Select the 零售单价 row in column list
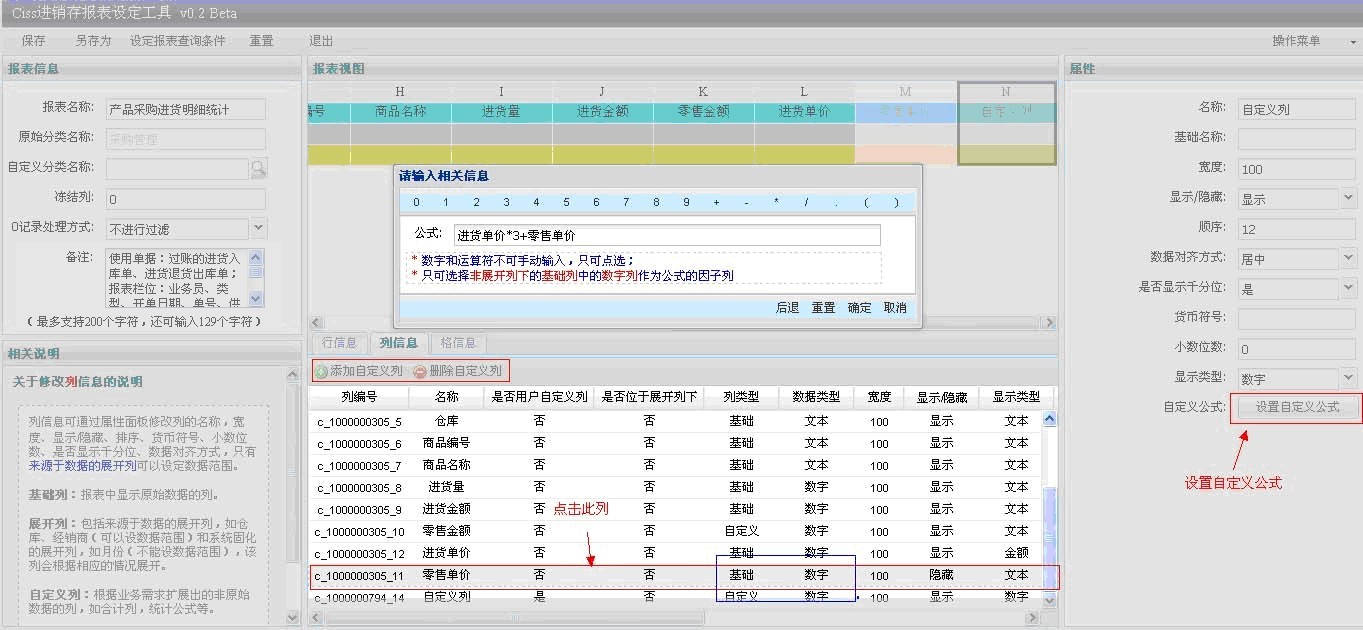Viewport: 1363px width, 630px height. (448, 575)
